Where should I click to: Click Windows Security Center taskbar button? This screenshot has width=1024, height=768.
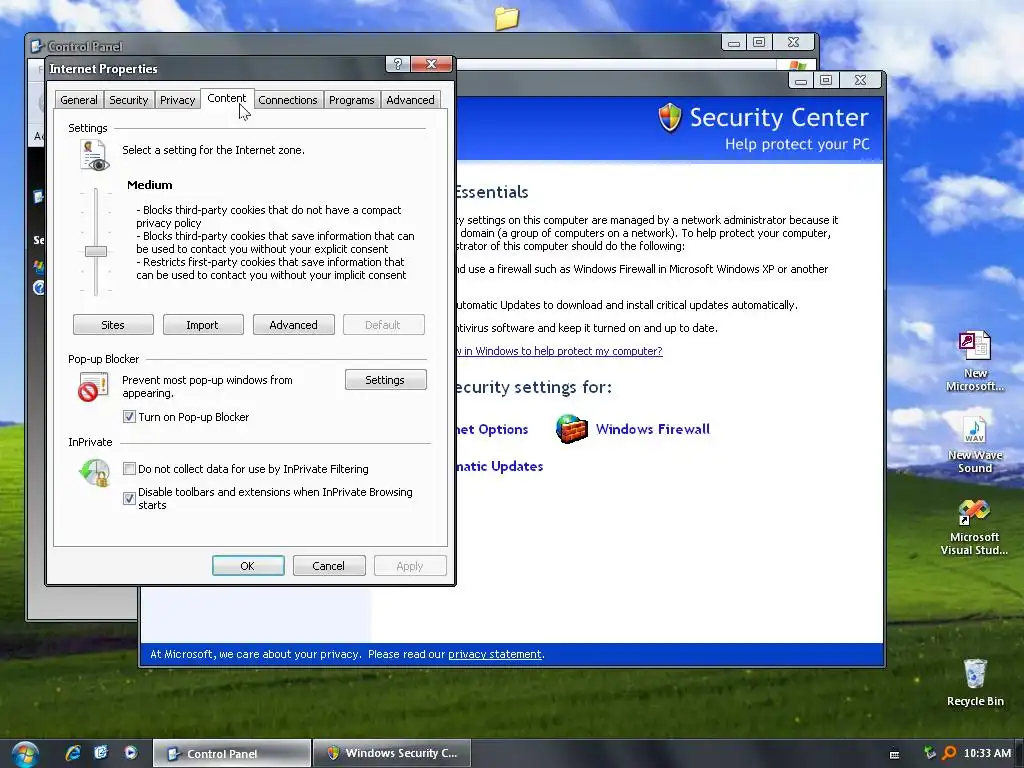tap(391, 754)
